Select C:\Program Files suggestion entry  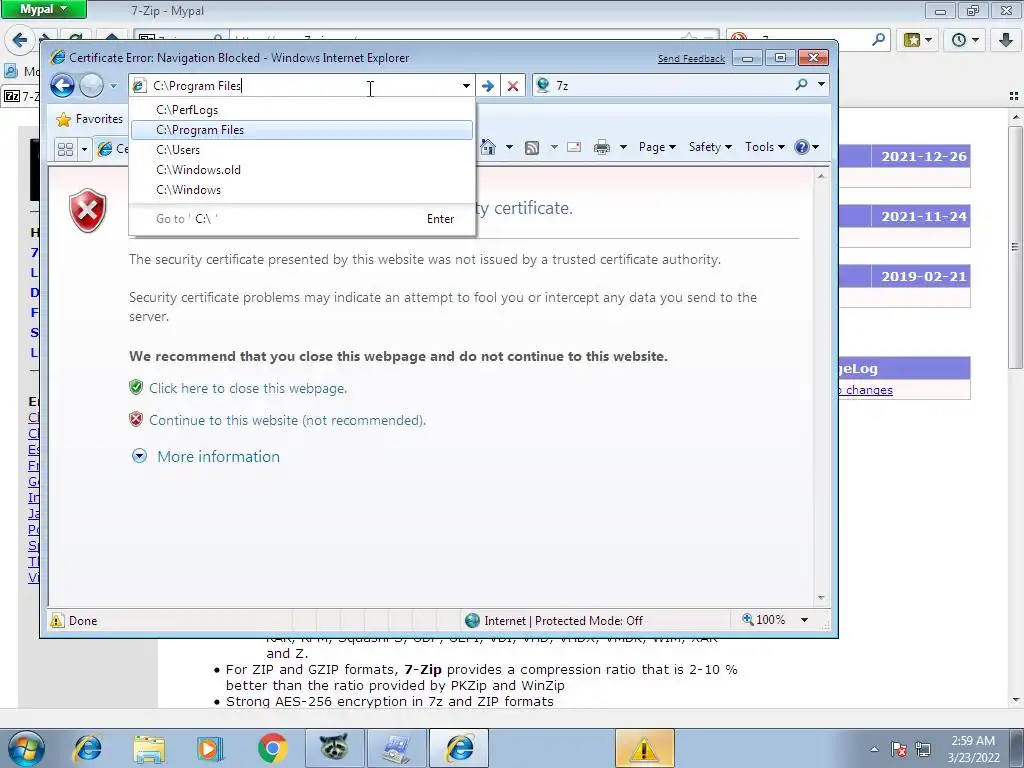click(x=302, y=130)
